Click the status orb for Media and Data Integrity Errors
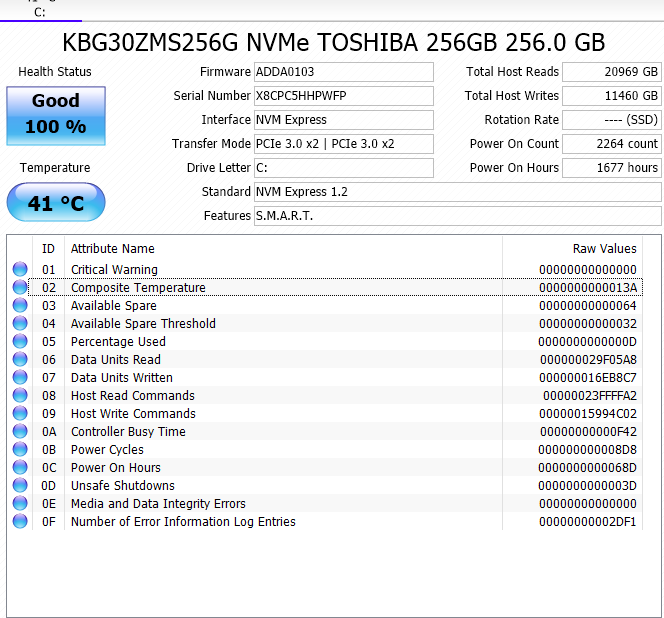Viewport: 664px width, 618px height. point(20,503)
